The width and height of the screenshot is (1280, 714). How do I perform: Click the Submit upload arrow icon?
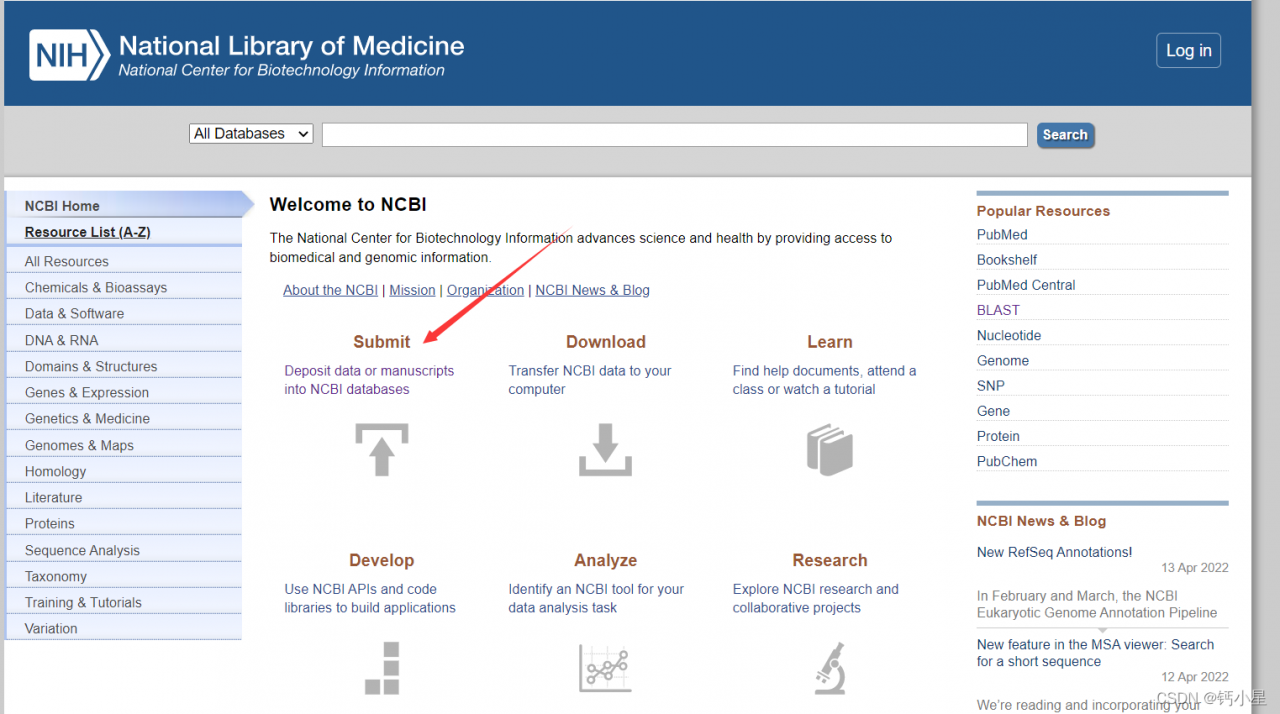[382, 449]
